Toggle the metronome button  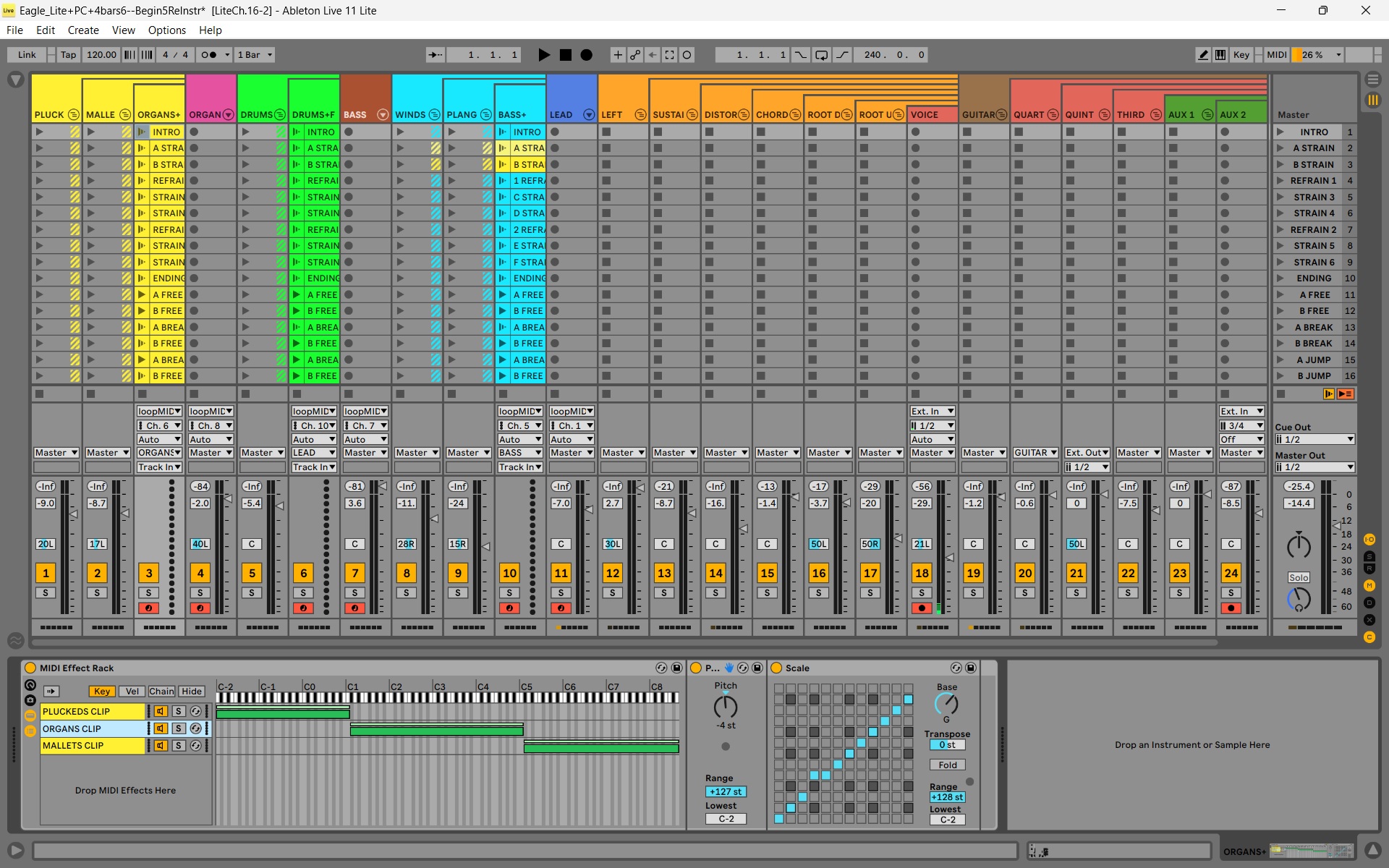[x=210, y=55]
